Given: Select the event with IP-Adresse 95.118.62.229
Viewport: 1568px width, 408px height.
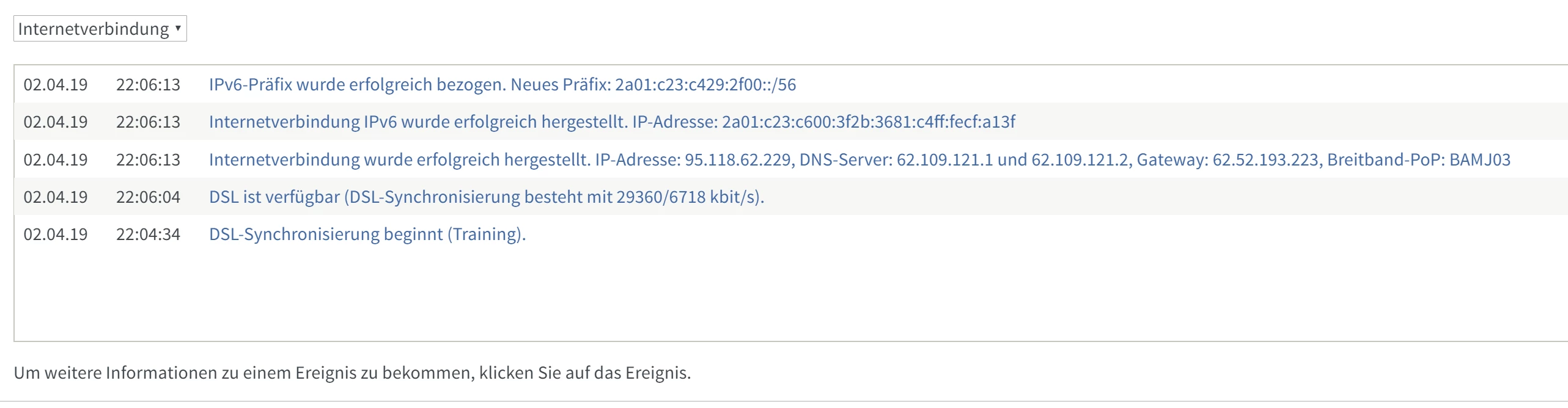Looking at the screenshot, I should click(x=859, y=159).
